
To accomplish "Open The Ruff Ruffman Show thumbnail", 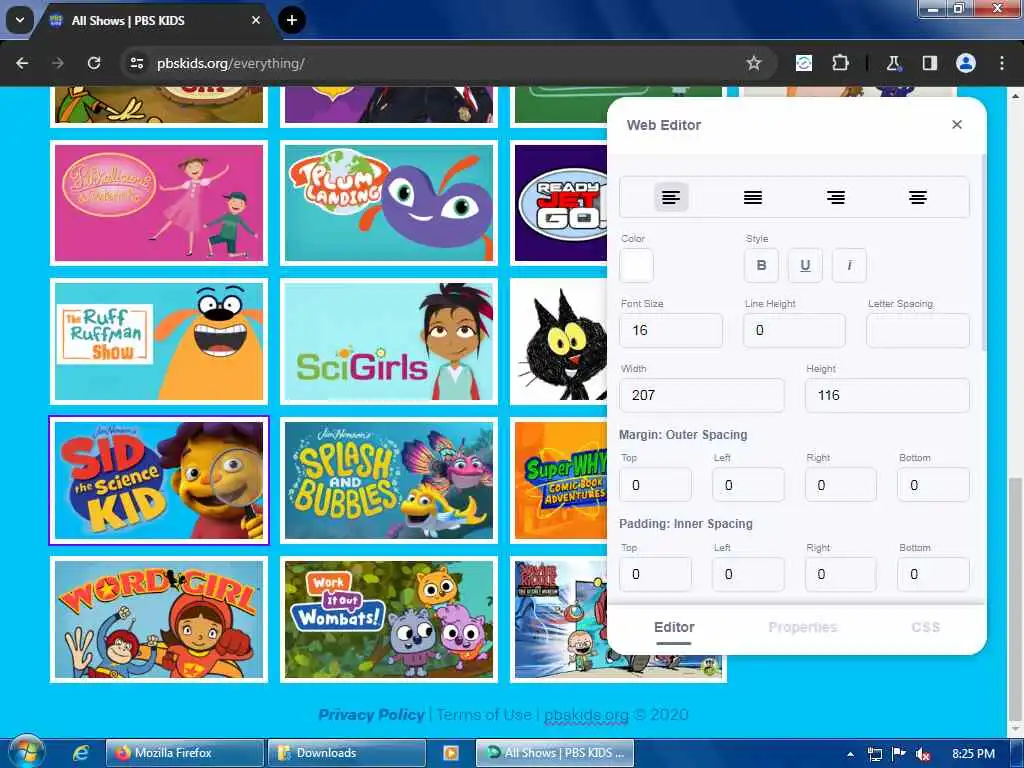I will [159, 342].
